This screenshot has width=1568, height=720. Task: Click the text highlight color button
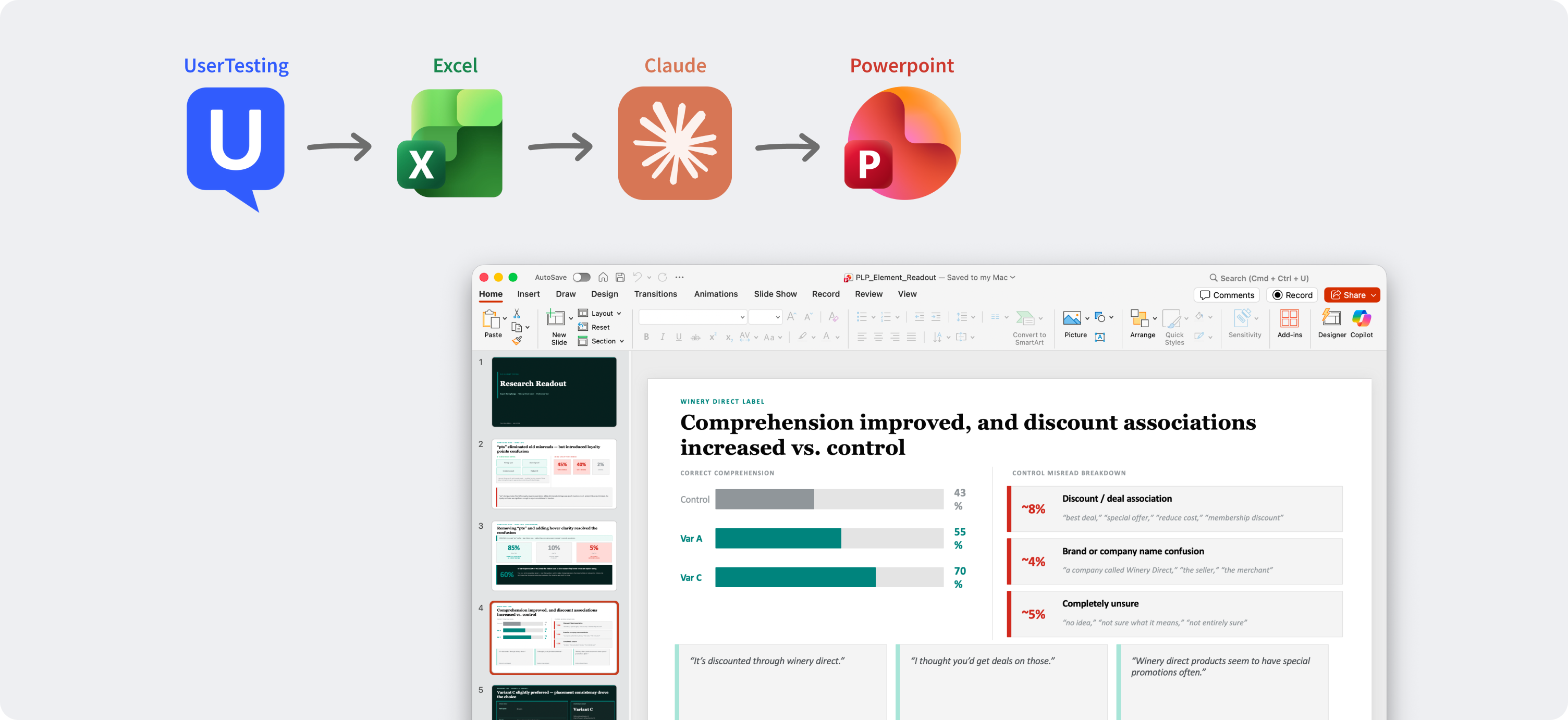(803, 337)
